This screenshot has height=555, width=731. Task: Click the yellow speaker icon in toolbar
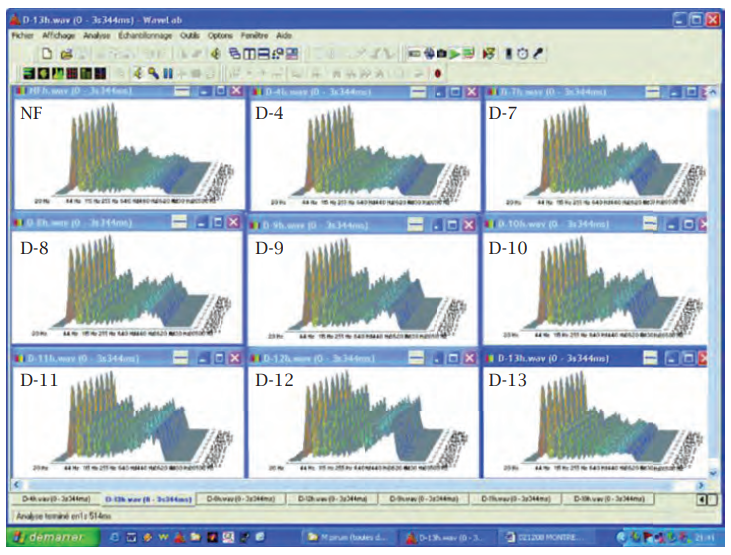point(215,53)
